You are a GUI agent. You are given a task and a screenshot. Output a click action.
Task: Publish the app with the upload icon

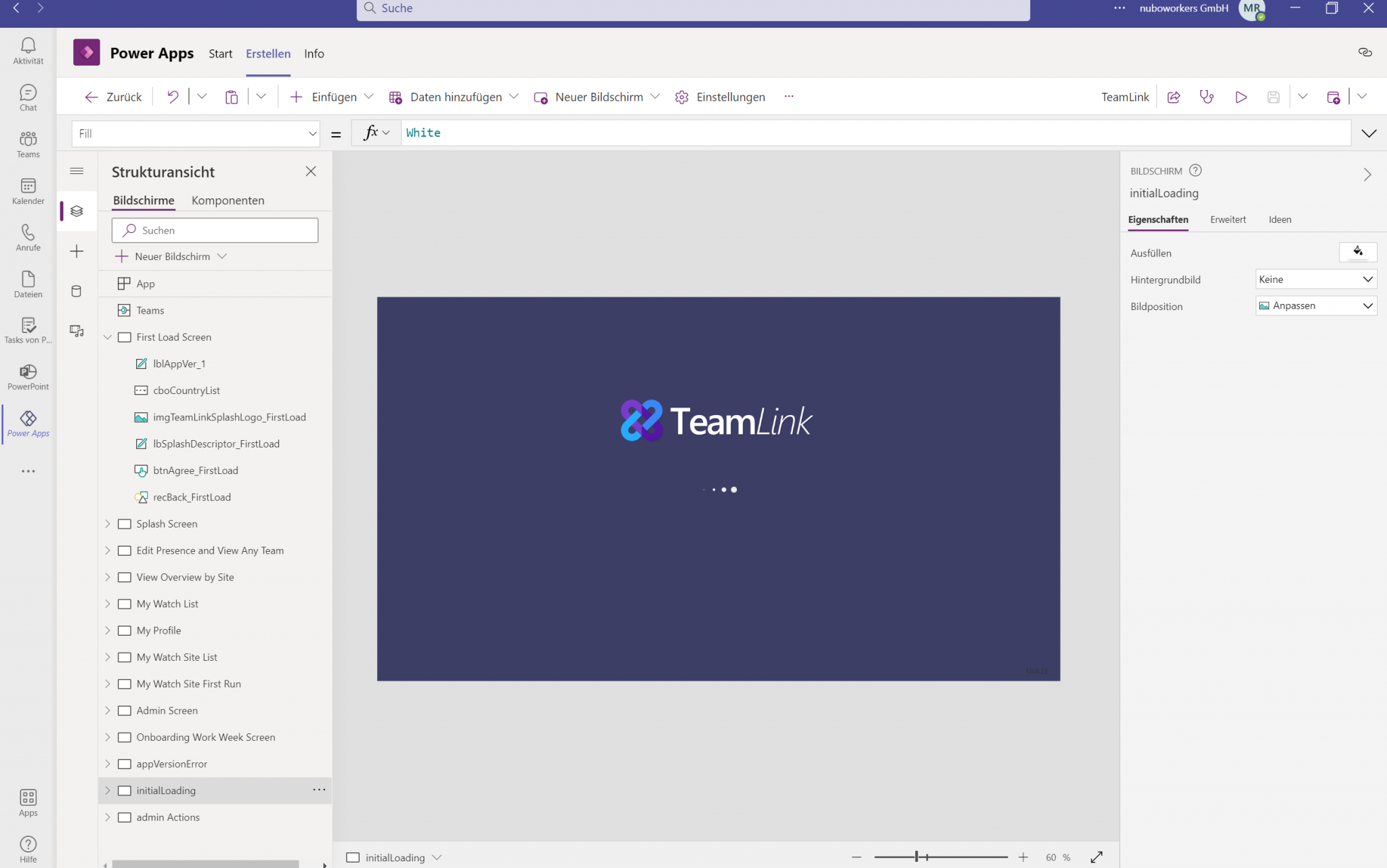coord(1334,97)
